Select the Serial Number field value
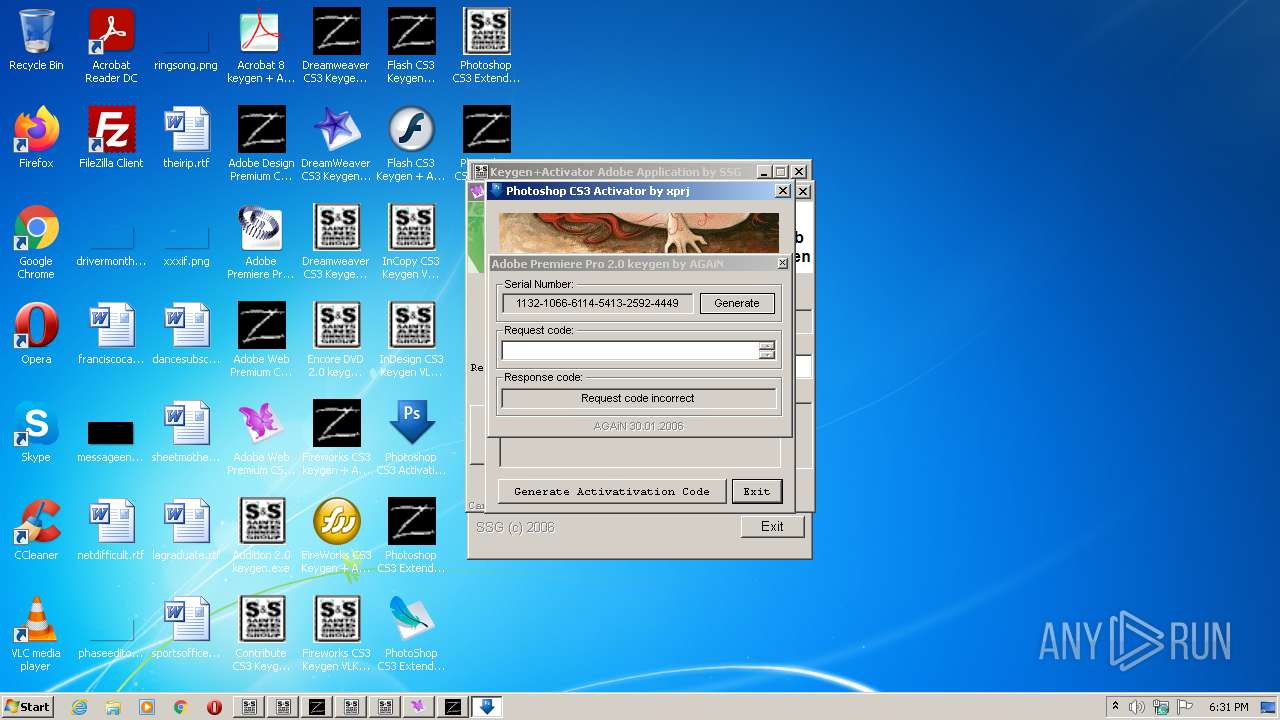The width and height of the screenshot is (1280, 720). [597, 303]
